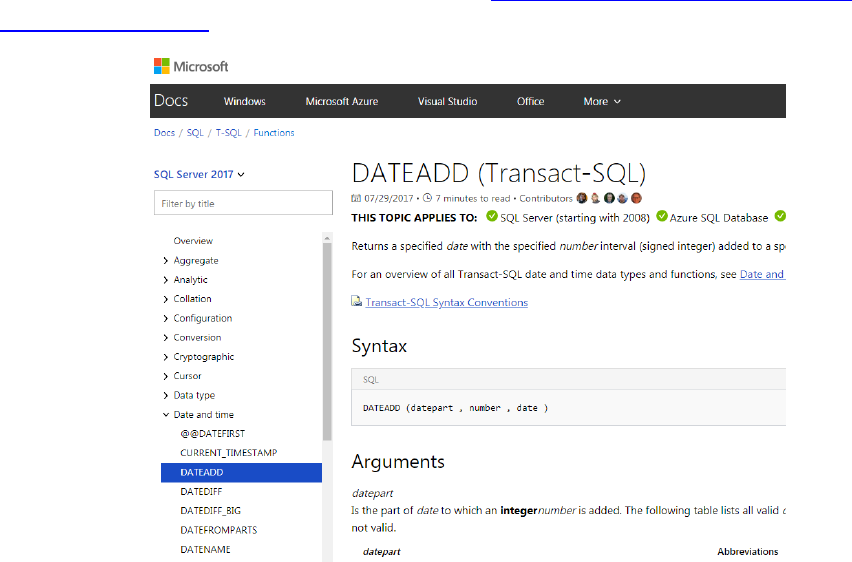
Task: Go to the Docs breadcrumb
Action: click(x=164, y=133)
